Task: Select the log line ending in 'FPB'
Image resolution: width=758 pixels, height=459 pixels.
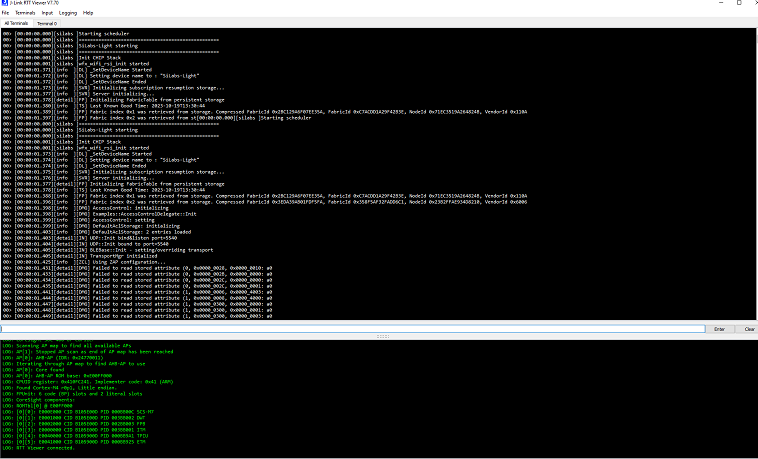Action: pyautogui.click(x=74, y=424)
